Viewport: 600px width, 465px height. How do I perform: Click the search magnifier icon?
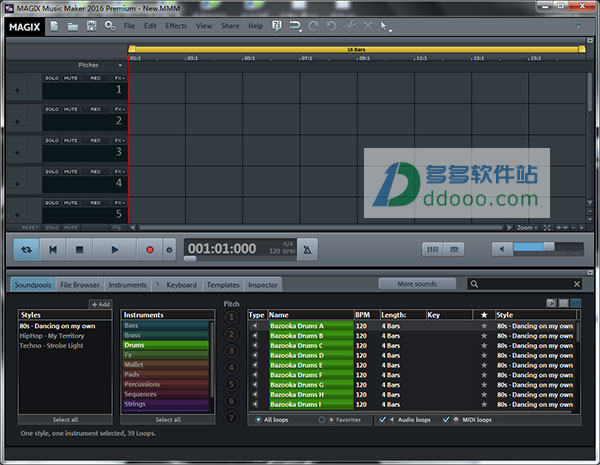(474, 284)
